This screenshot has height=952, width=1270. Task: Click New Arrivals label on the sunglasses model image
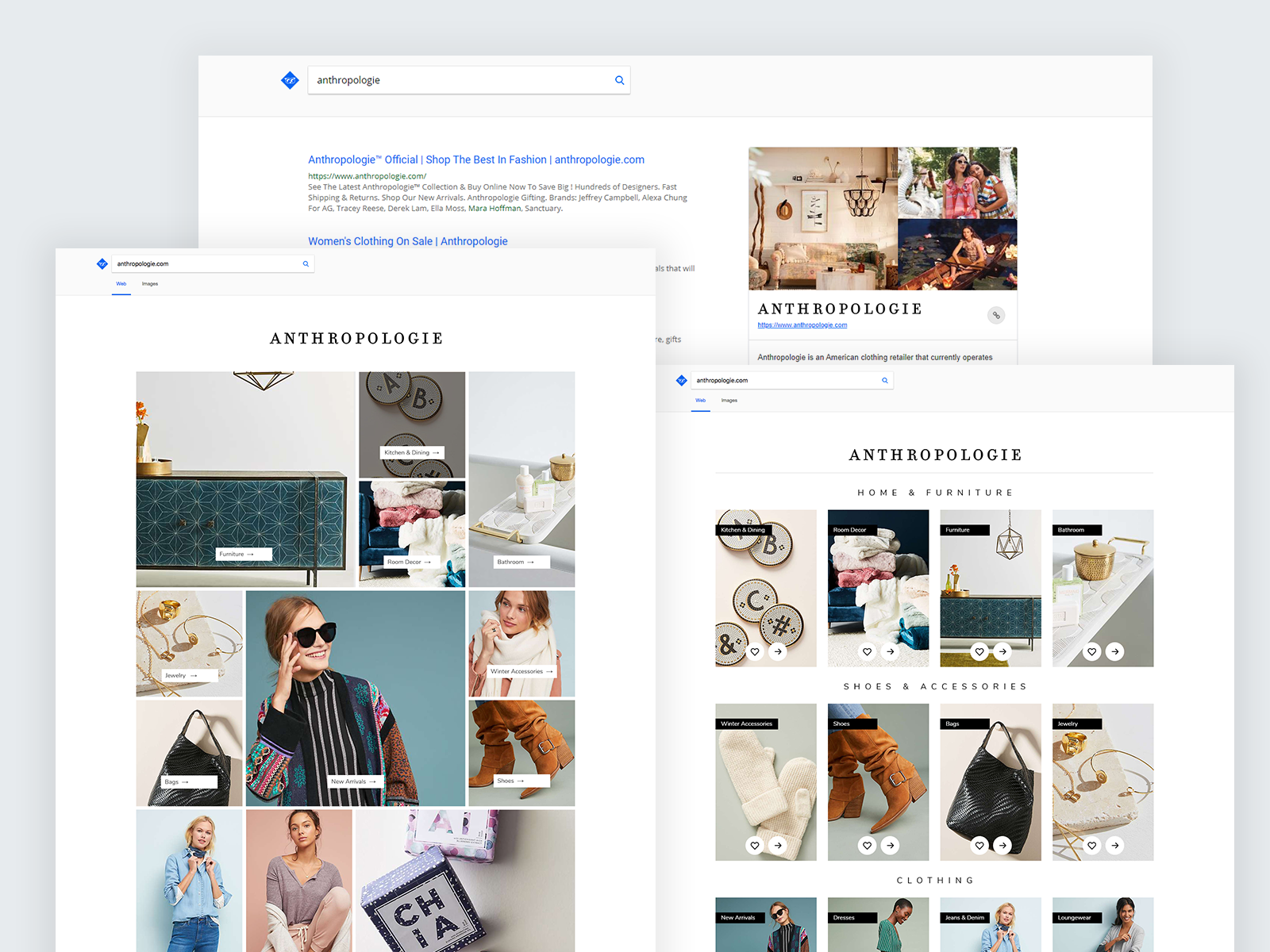[x=354, y=781]
